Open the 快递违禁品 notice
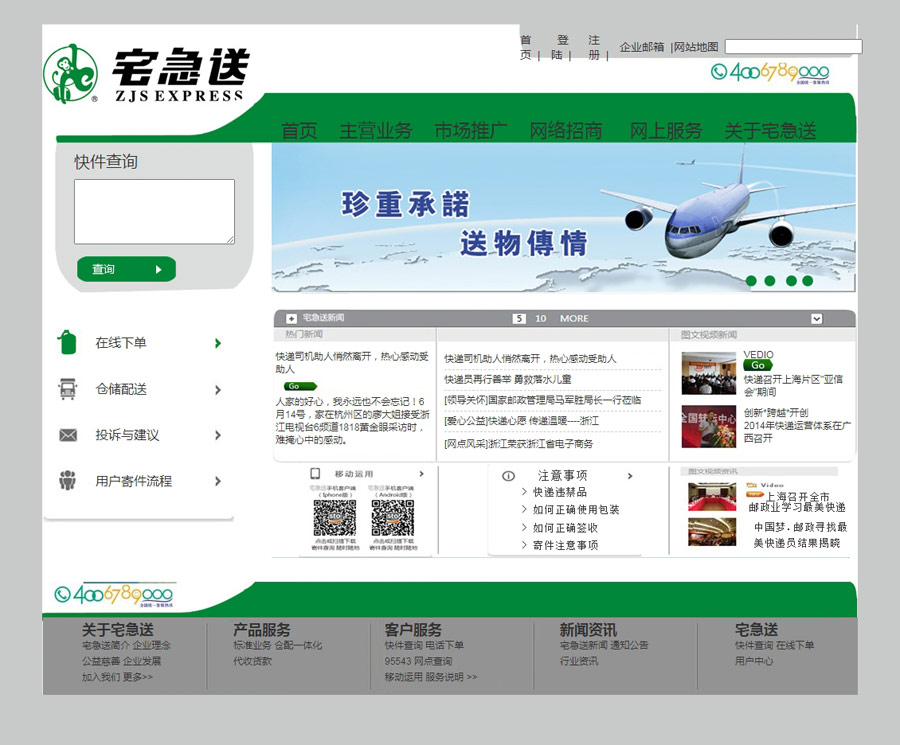This screenshot has width=900, height=745. 560,492
